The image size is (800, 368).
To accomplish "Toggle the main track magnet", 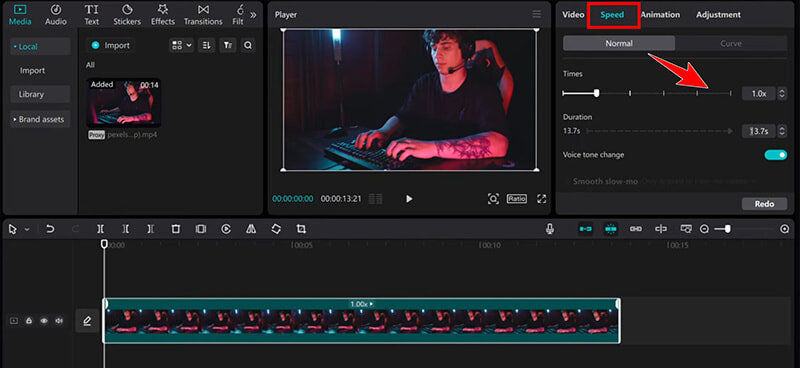I will coord(585,229).
